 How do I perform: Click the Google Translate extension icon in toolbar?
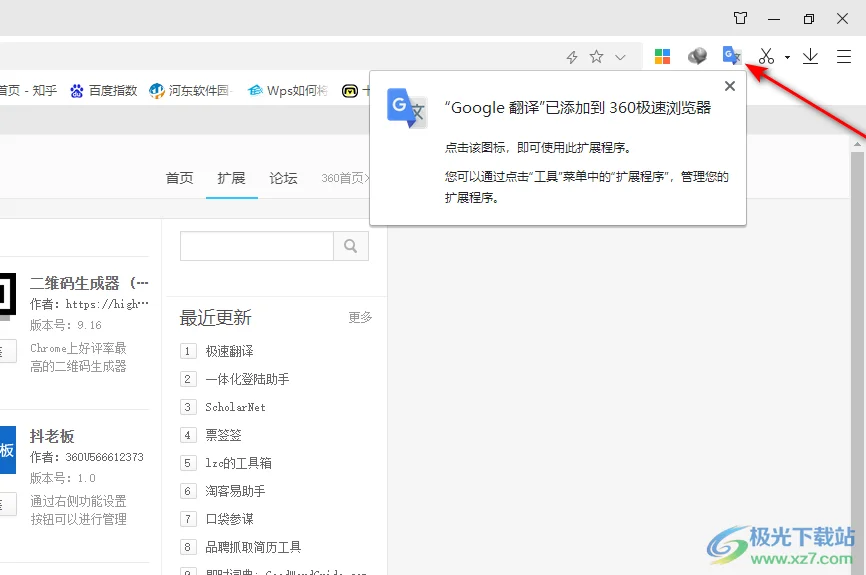tap(732, 56)
